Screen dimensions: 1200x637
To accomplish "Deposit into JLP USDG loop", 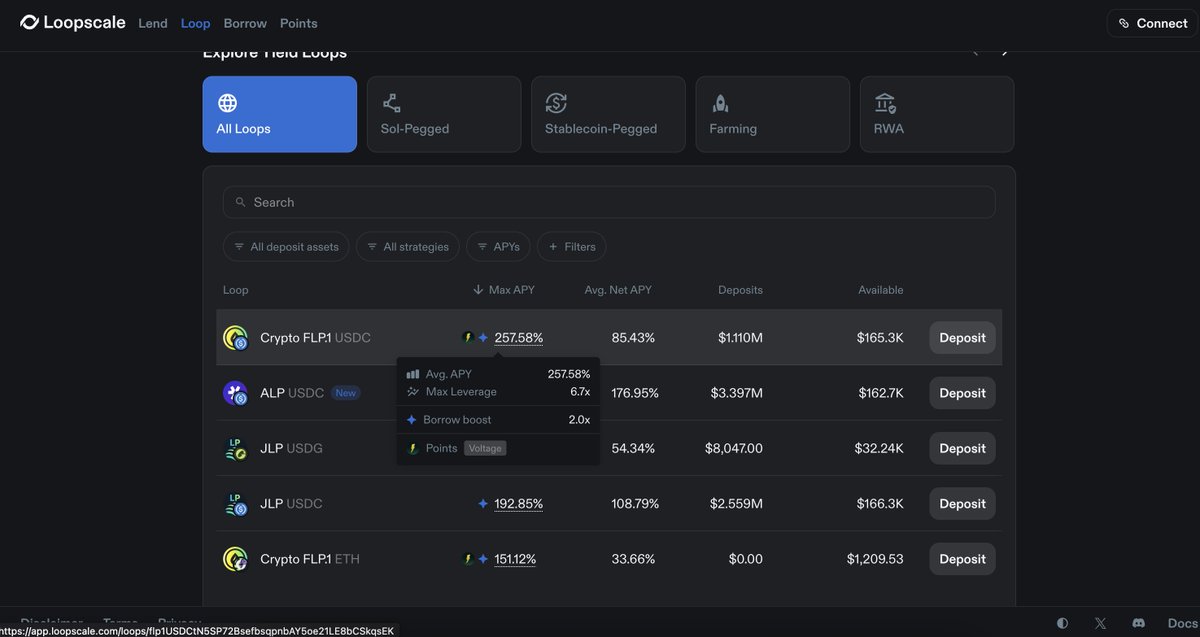I will click(963, 449).
